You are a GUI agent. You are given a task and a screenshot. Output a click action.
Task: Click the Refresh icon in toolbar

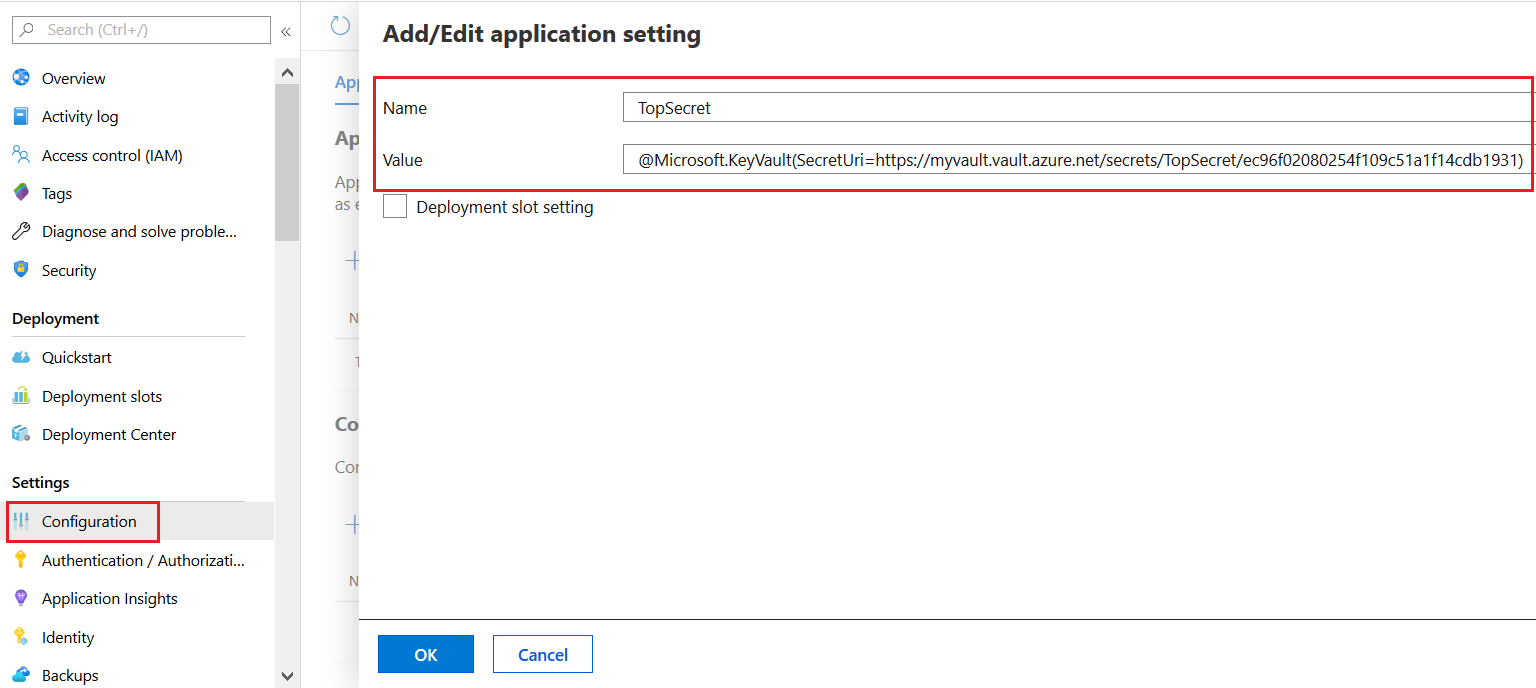(x=341, y=26)
